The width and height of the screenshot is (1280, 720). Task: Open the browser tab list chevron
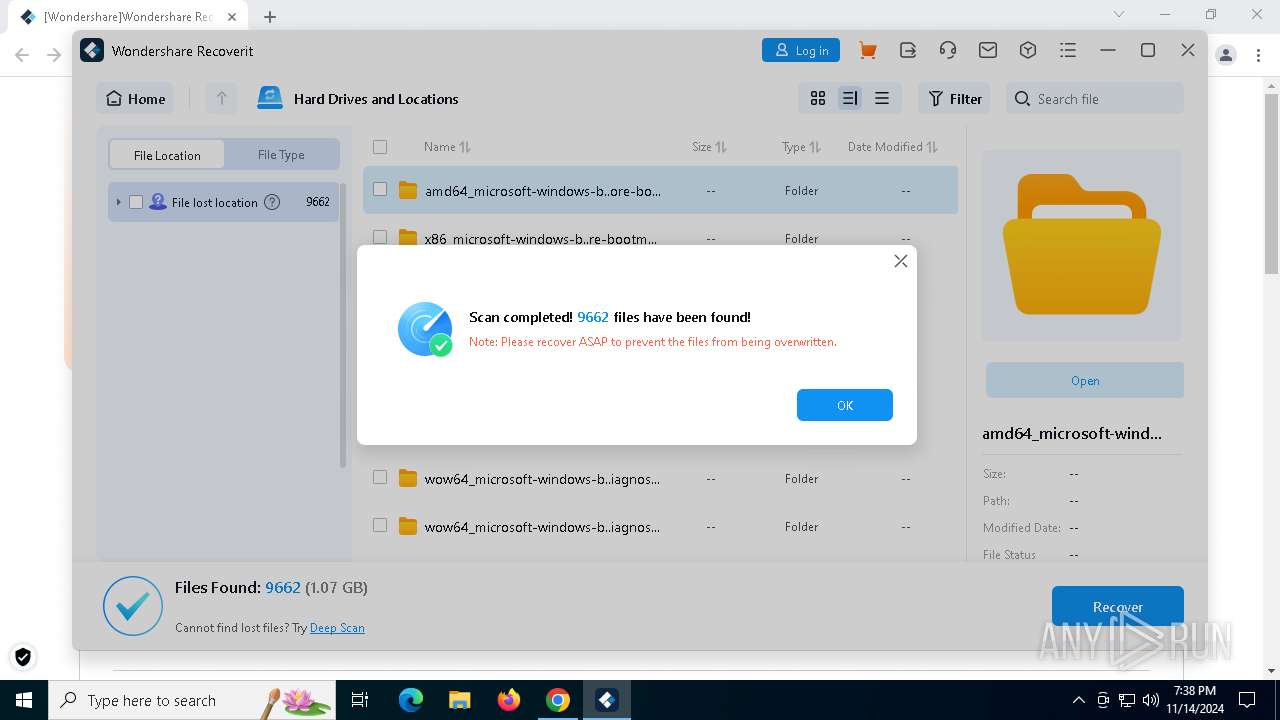(1119, 14)
